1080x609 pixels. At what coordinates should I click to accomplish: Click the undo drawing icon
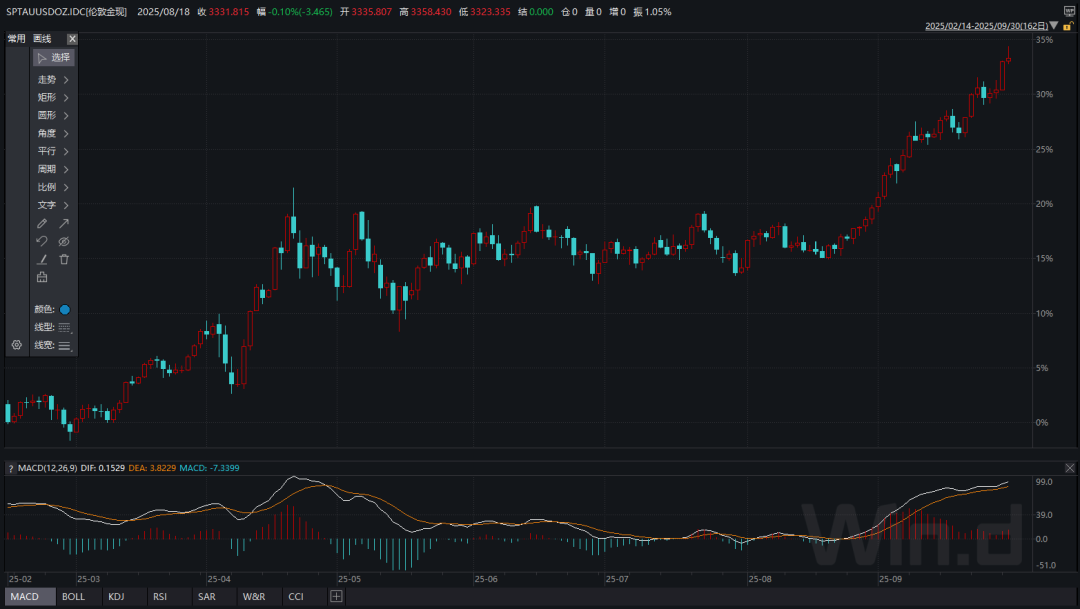[42, 241]
